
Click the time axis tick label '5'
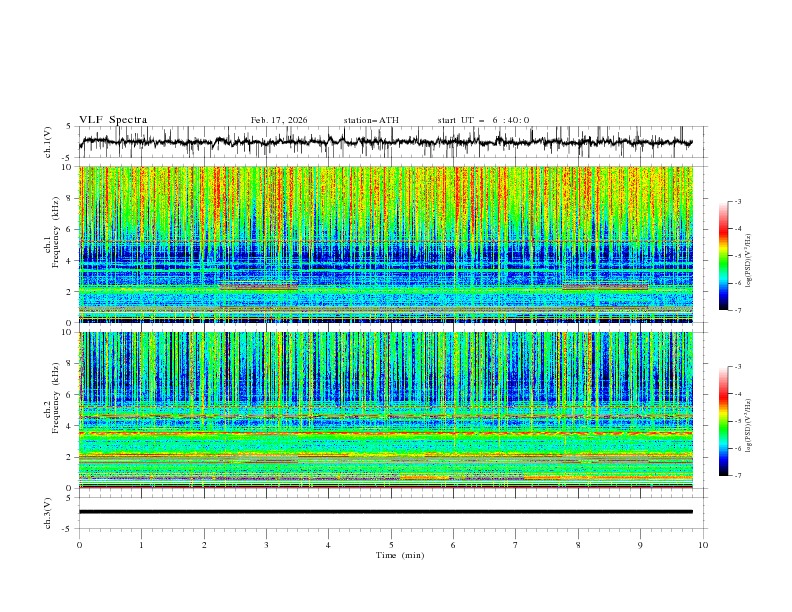(x=391, y=545)
